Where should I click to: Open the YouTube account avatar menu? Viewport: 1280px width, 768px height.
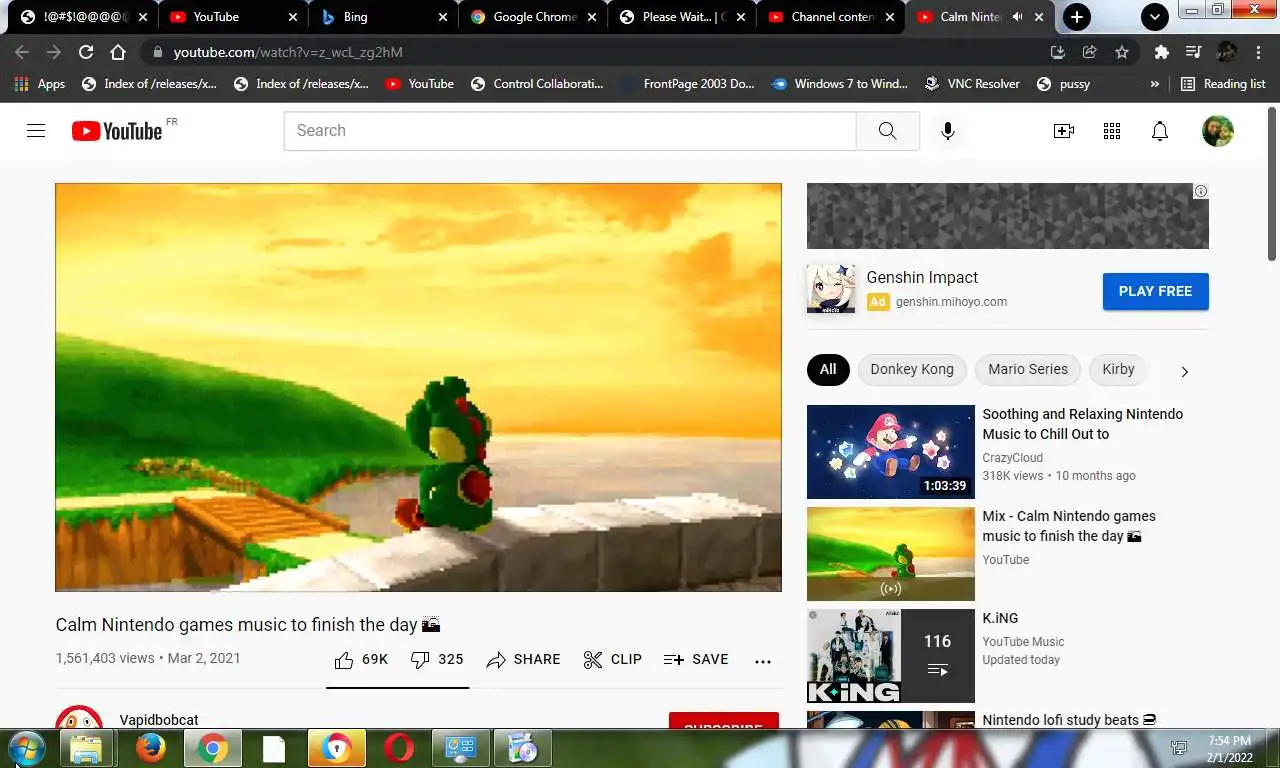point(1217,131)
